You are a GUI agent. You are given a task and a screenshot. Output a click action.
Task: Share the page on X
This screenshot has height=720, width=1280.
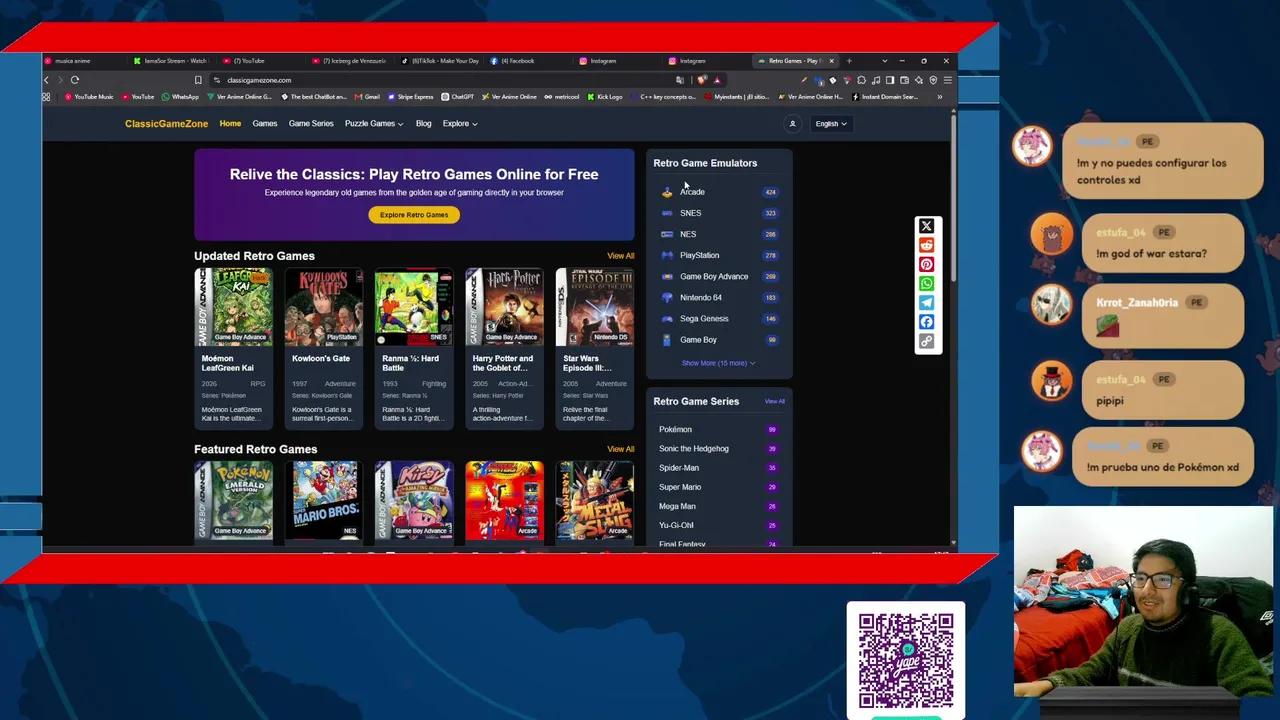(926, 226)
